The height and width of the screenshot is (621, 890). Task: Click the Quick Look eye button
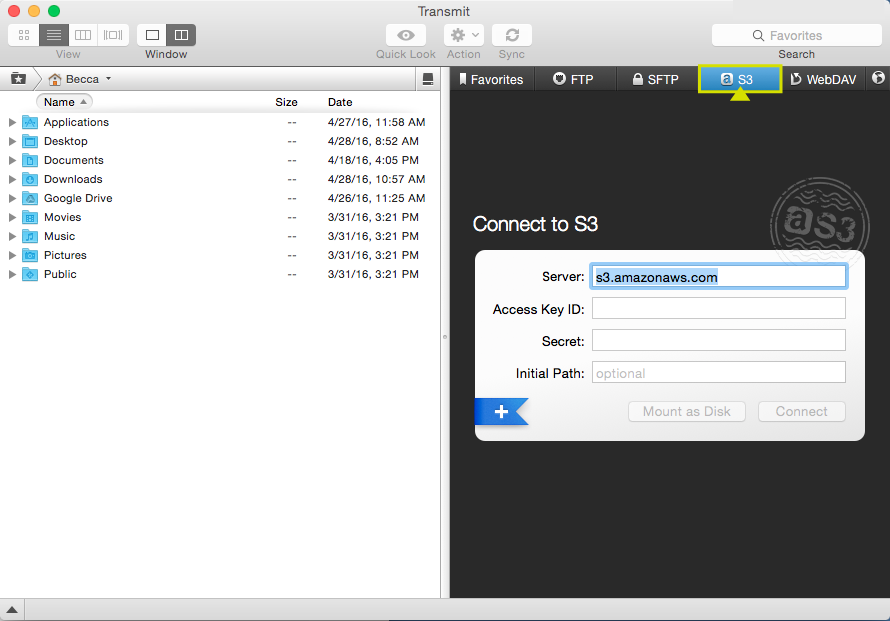tap(406, 35)
